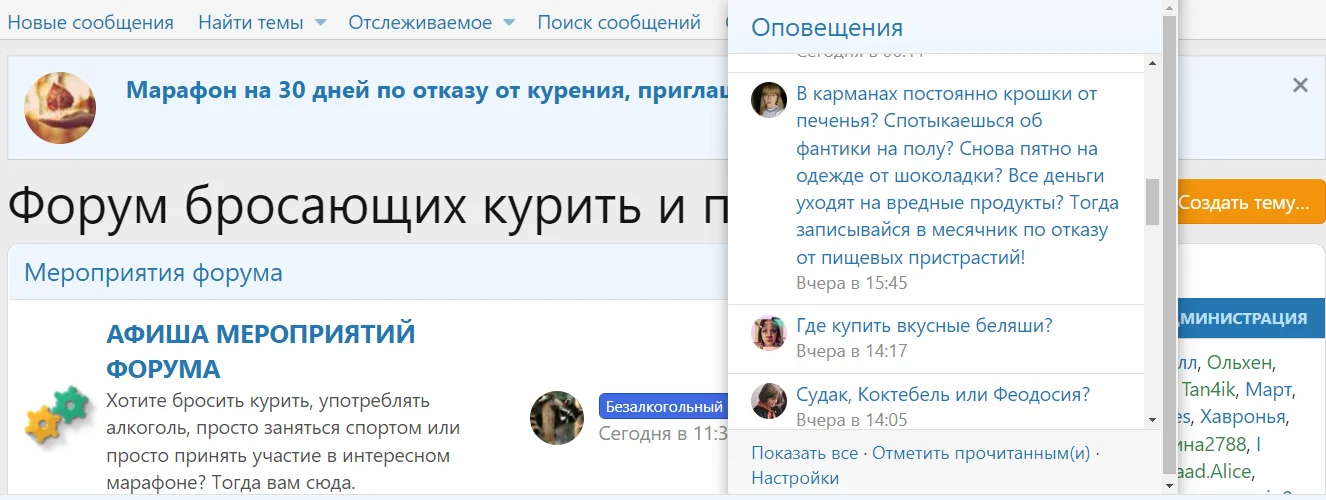Open notification Судак, Коктебель или Феодосия?
This screenshot has width=1326, height=500.
943,393
